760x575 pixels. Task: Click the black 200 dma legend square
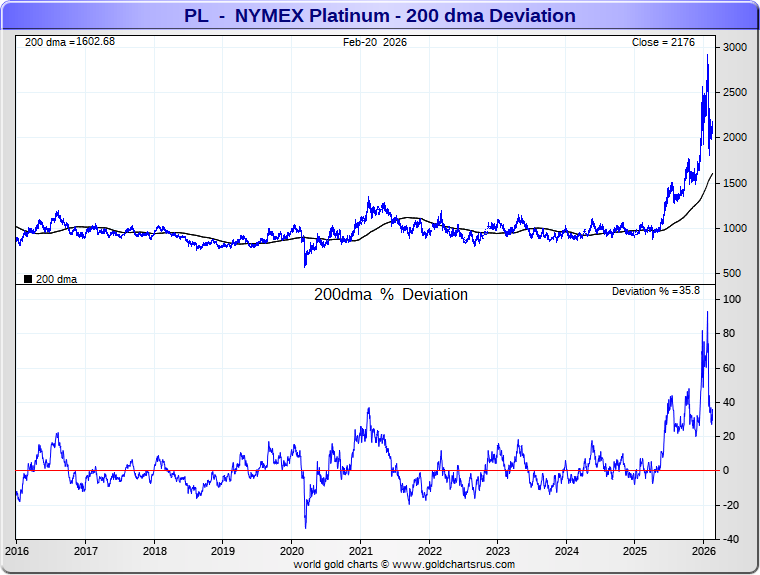click(x=28, y=279)
